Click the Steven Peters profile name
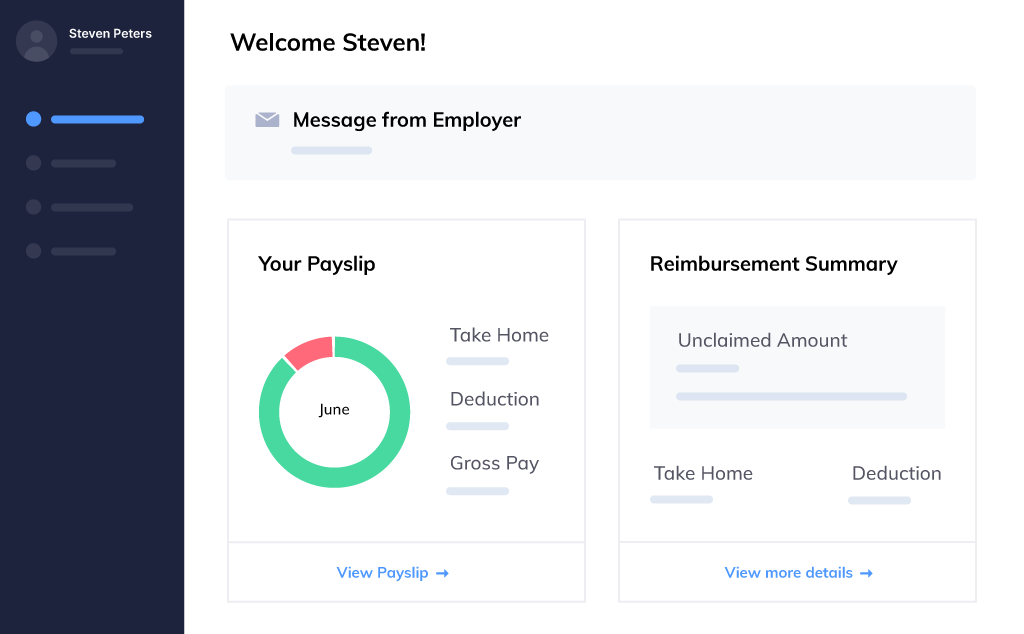 (109, 33)
